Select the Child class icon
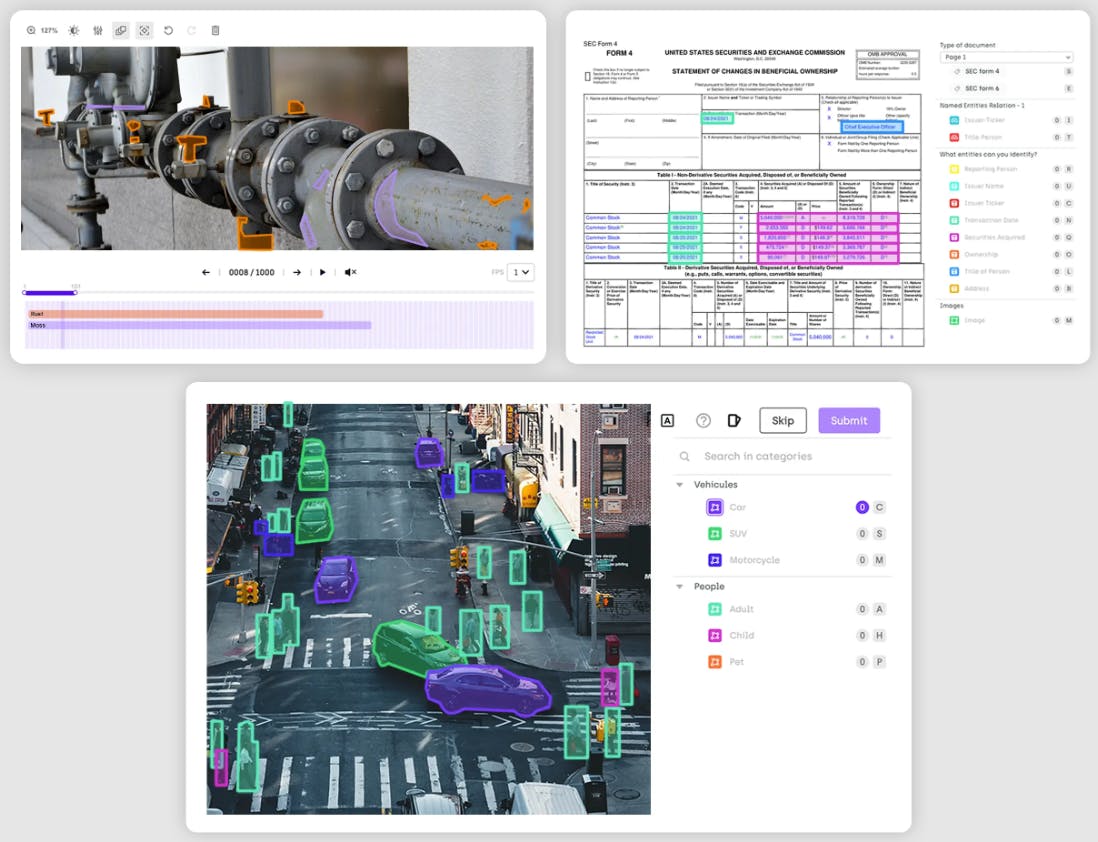1098x842 pixels. (715, 635)
